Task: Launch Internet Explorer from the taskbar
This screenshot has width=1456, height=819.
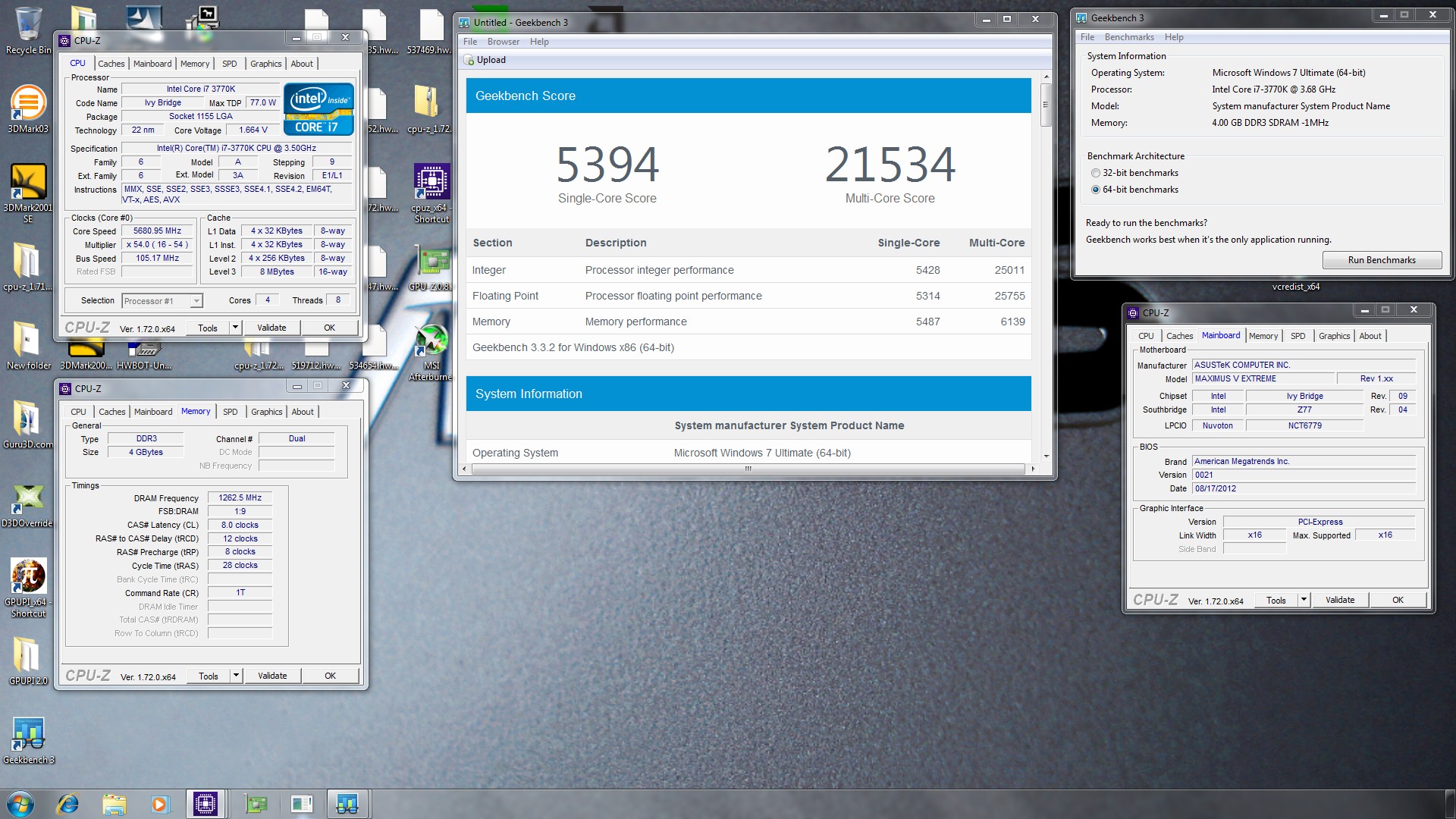Action: click(x=68, y=804)
